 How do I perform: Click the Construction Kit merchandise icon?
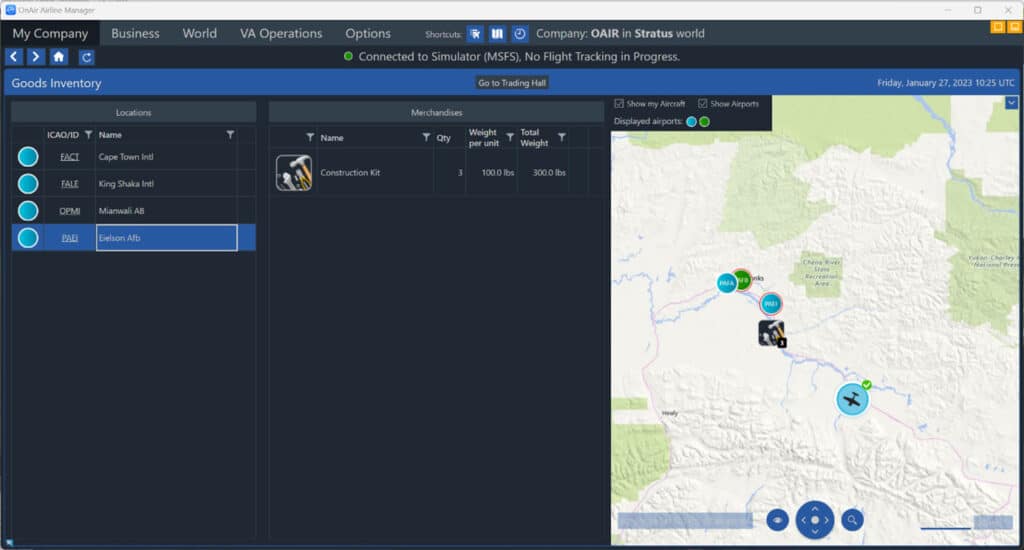(294, 173)
